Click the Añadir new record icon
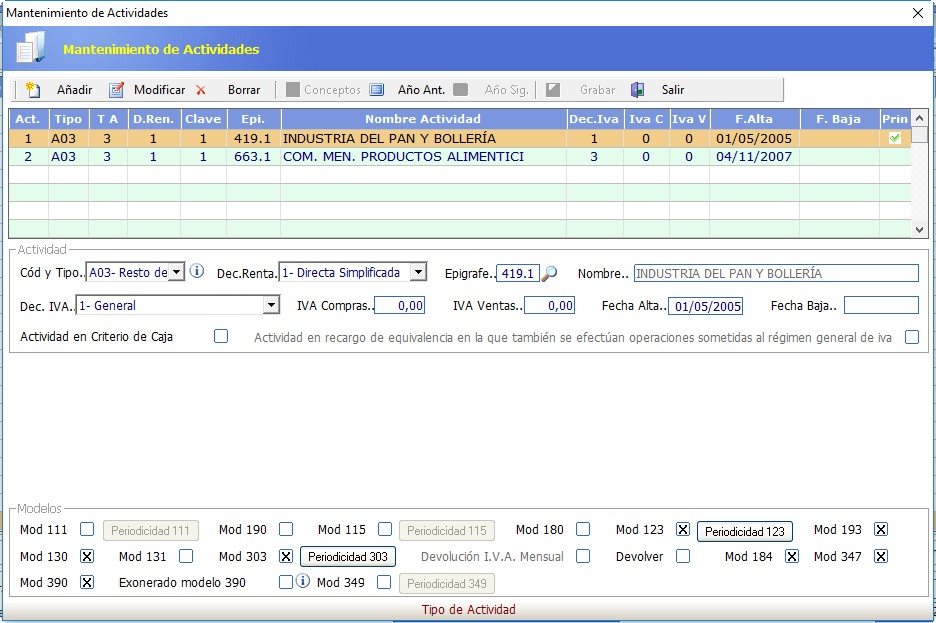Viewport: 936px width, 623px height. [x=33, y=90]
